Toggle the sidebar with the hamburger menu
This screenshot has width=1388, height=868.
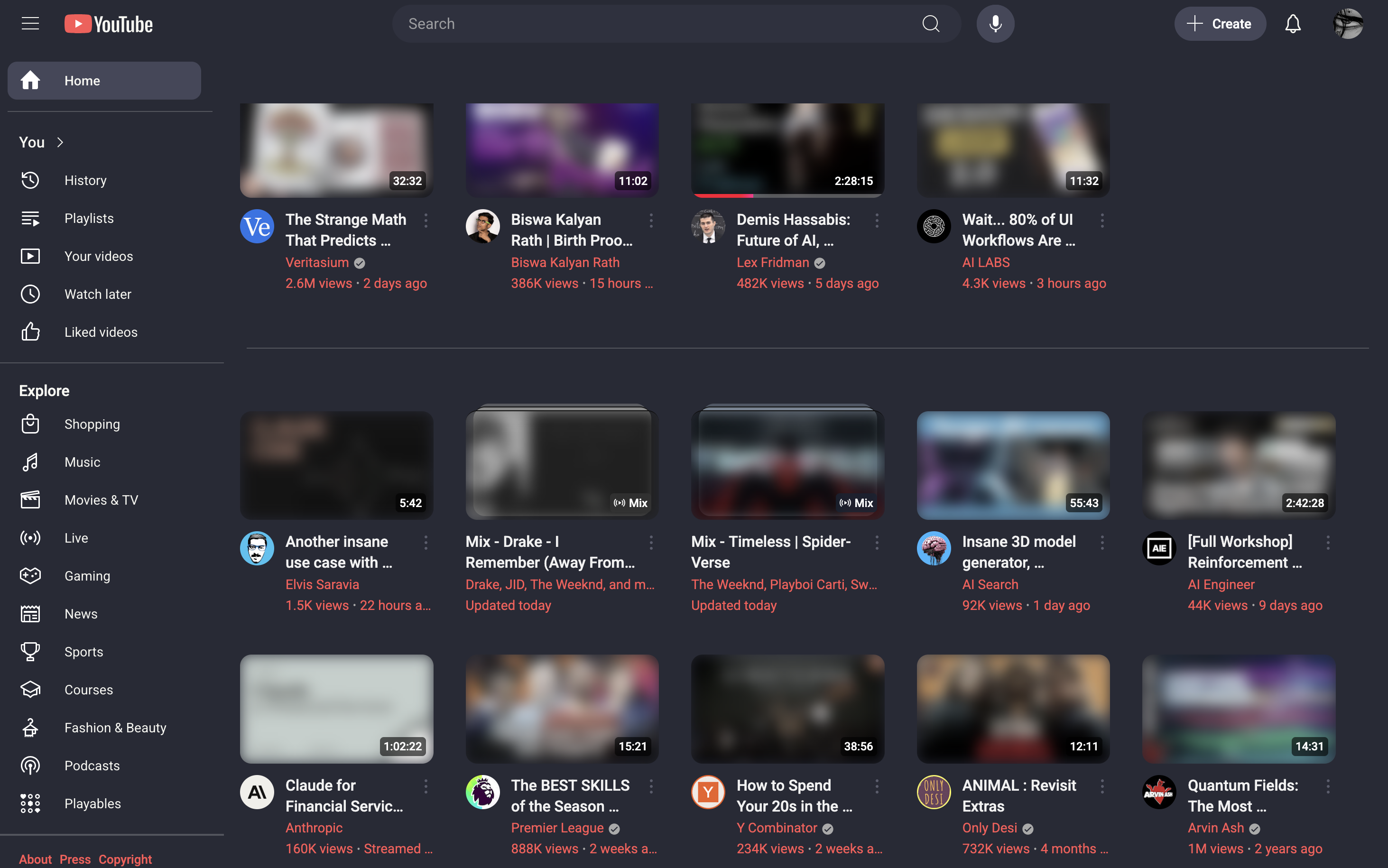coord(30,23)
